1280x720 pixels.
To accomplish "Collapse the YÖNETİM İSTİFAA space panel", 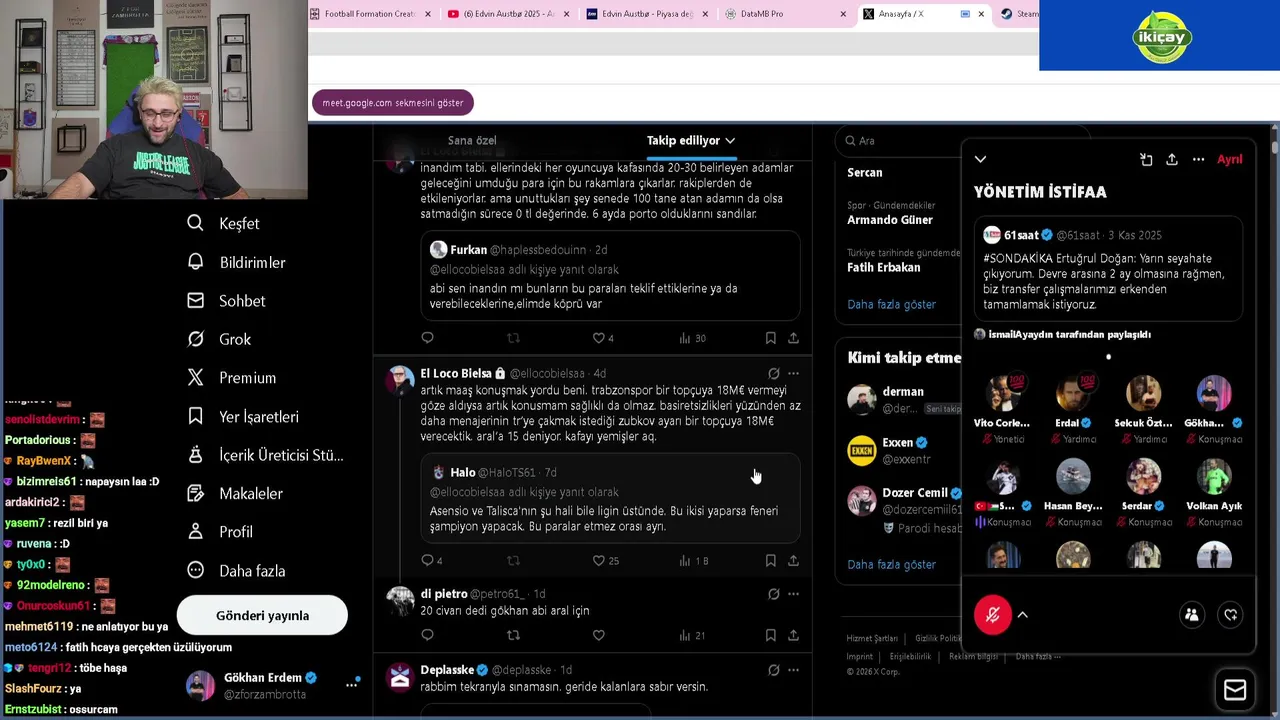I will [980, 159].
